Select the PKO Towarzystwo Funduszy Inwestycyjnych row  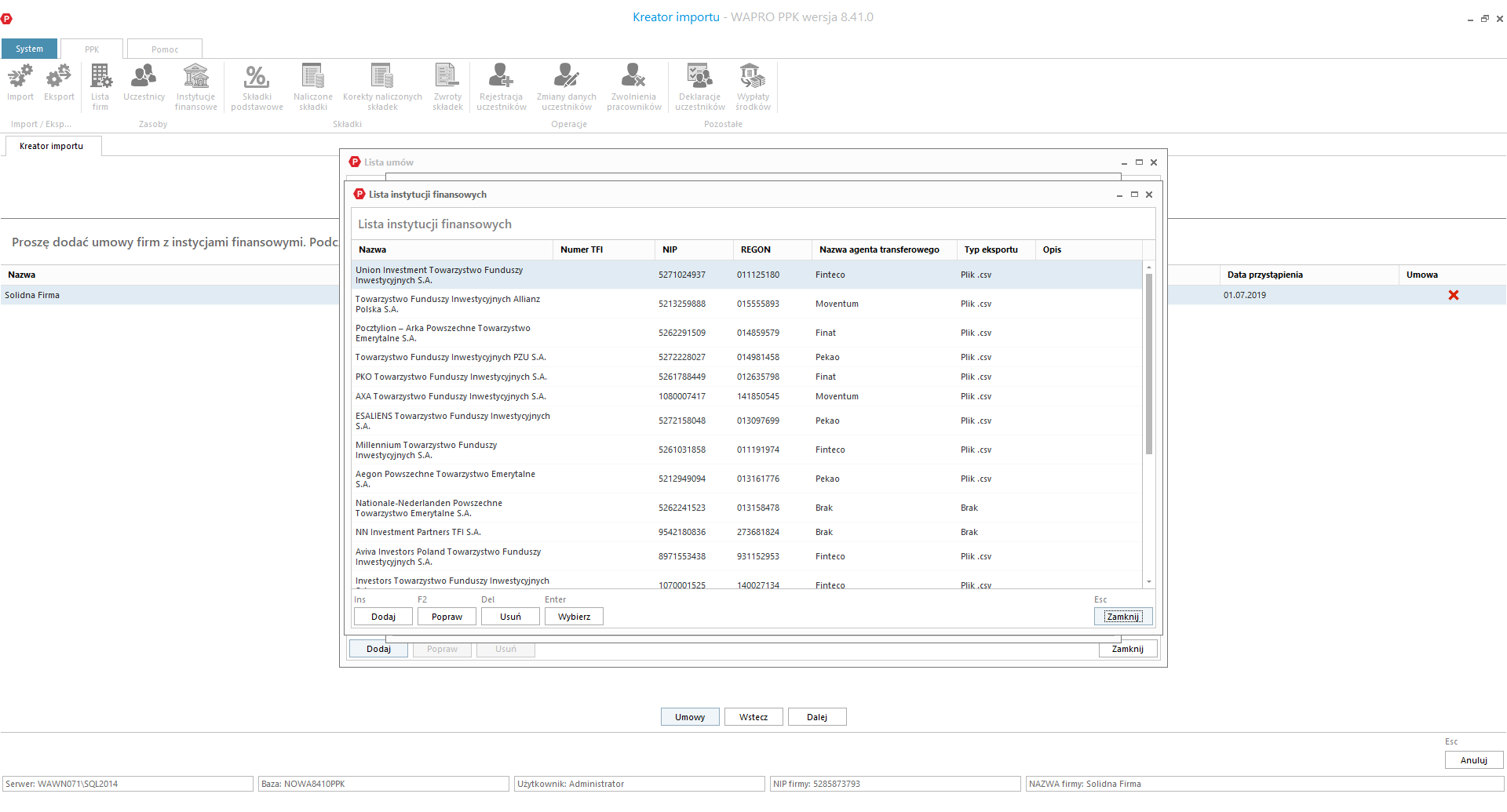451,377
